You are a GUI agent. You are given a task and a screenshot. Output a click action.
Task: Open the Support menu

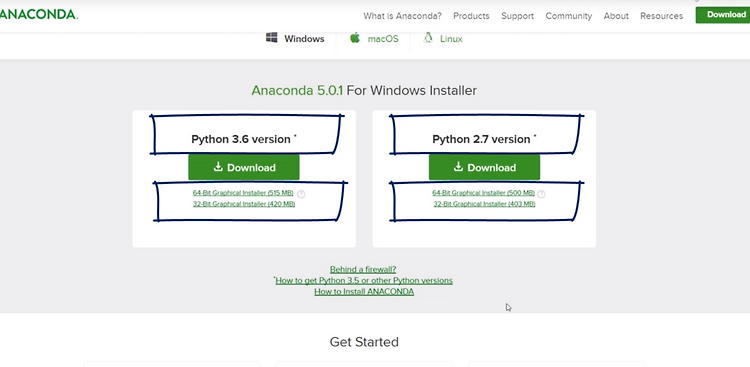[x=518, y=16]
